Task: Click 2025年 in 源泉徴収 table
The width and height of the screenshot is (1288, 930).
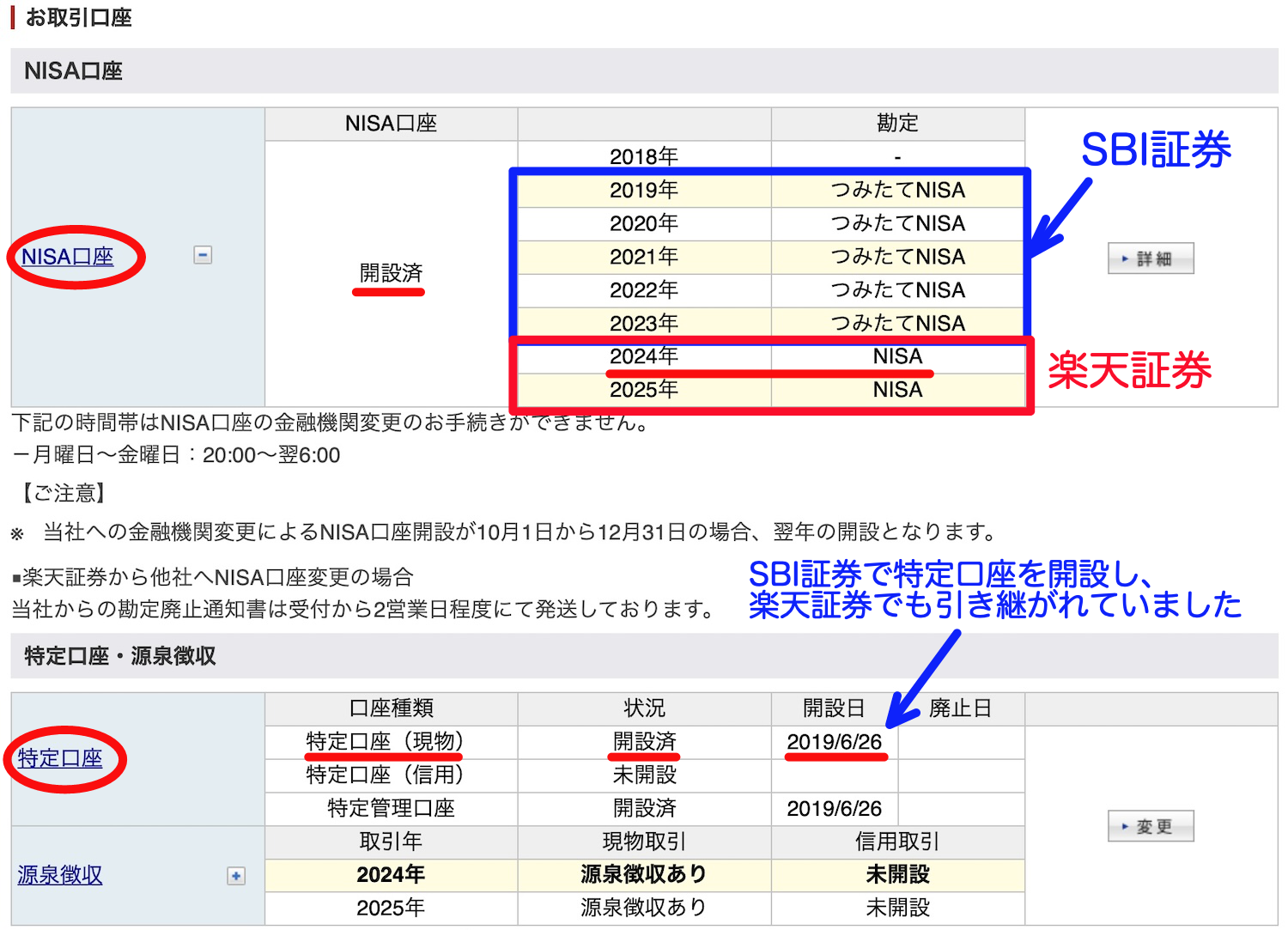Action: point(392,908)
